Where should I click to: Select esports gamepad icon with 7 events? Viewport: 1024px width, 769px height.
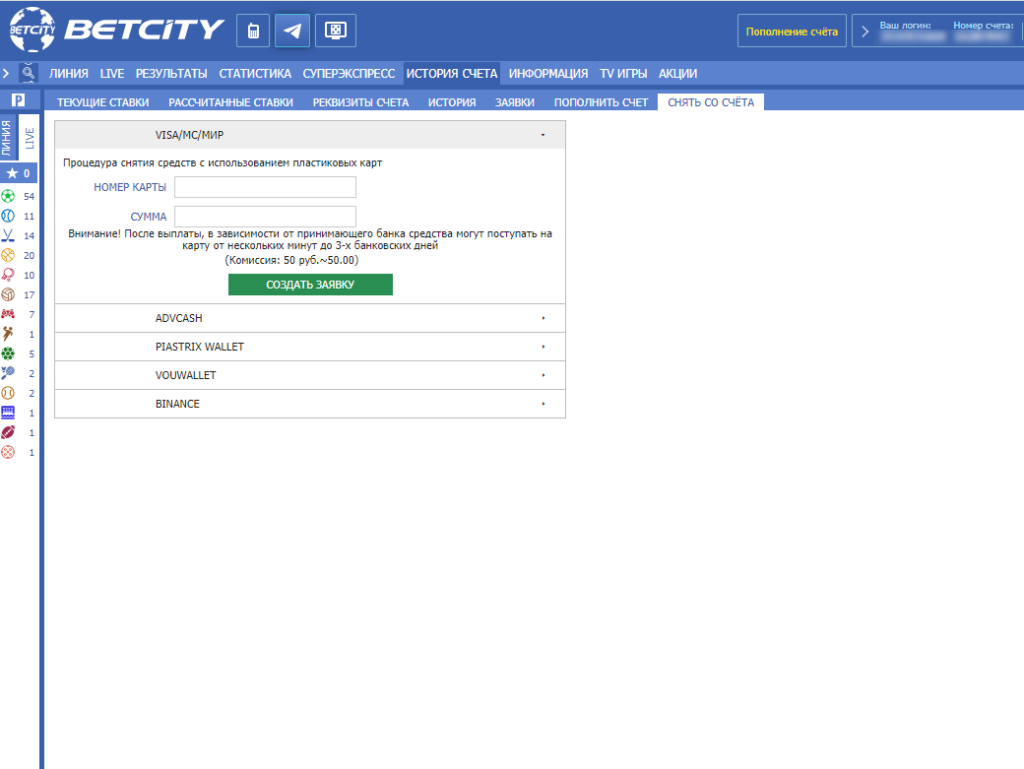[x=8, y=314]
